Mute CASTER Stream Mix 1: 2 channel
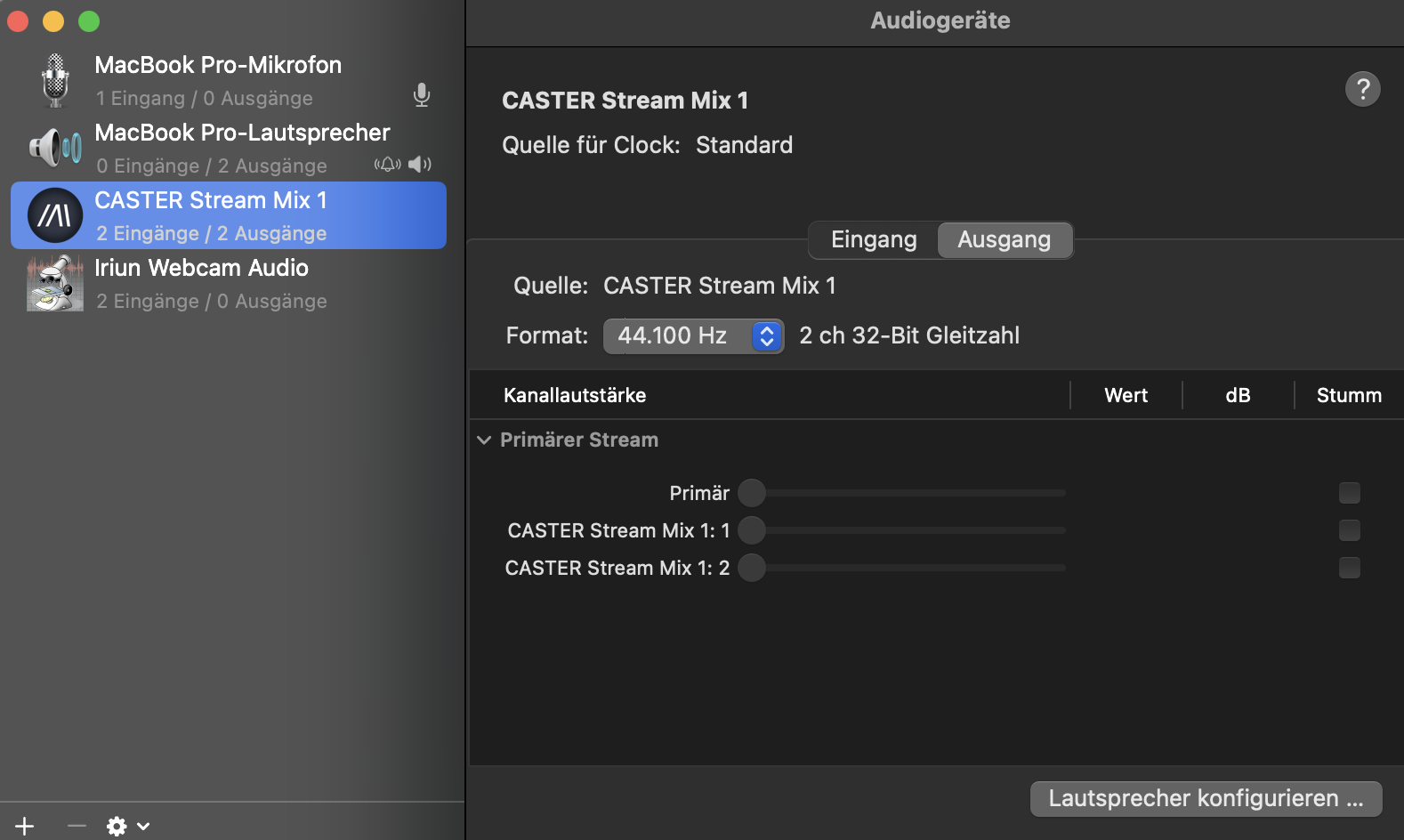This screenshot has height=840, width=1404. 1349,568
